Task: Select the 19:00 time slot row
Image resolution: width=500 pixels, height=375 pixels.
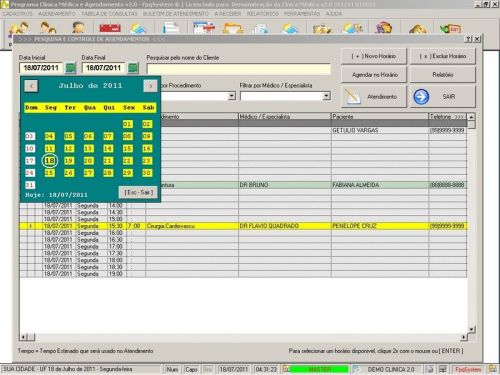Action: click(x=243, y=274)
